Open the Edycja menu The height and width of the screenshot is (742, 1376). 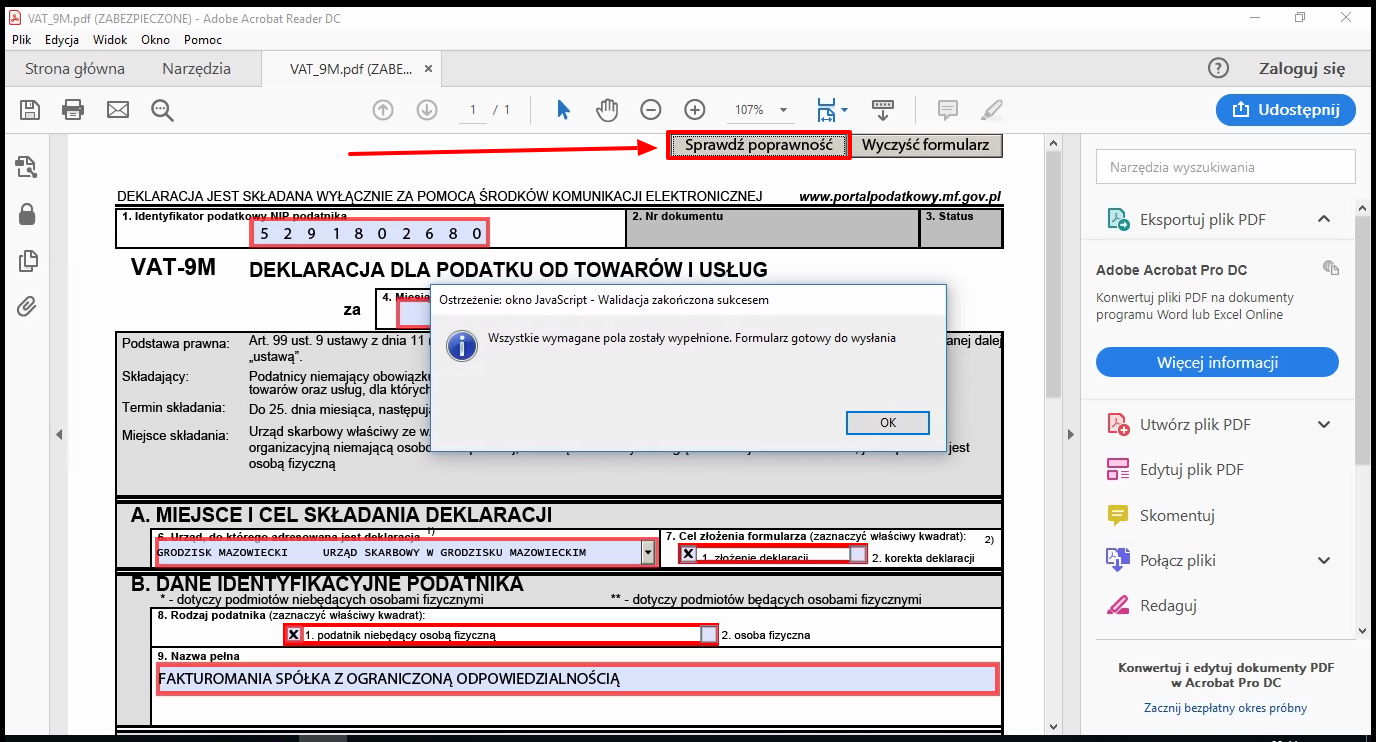click(x=62, y=40)
